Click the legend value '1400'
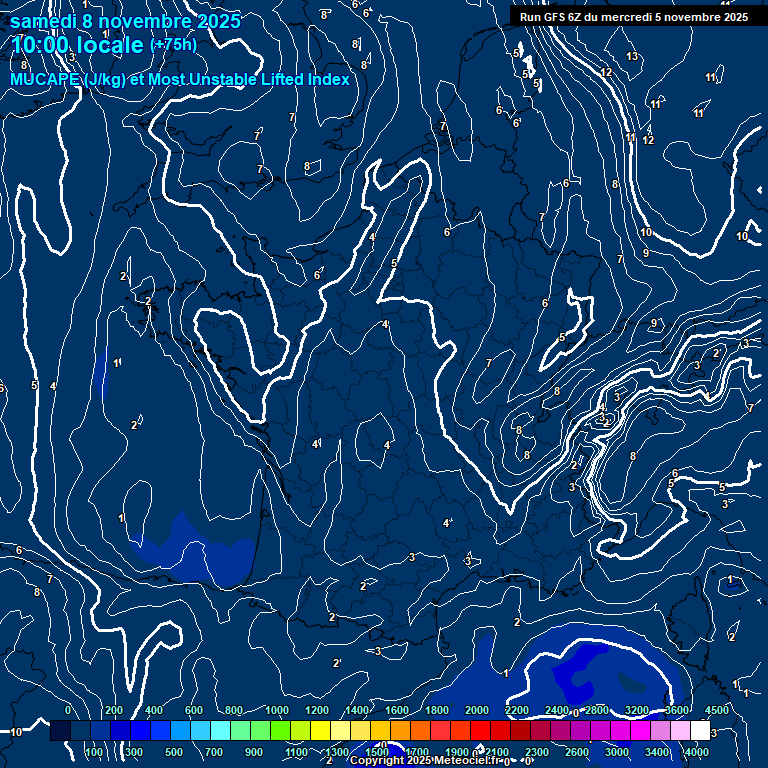This screenshot has height=768, width=768. (357, 710)
